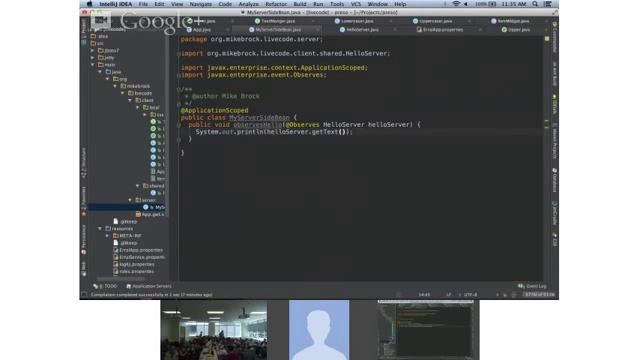This screenshot has width=640, height=360.
Task: Open the IntelliJ IDEA application menu
Action: pos(116,4)
